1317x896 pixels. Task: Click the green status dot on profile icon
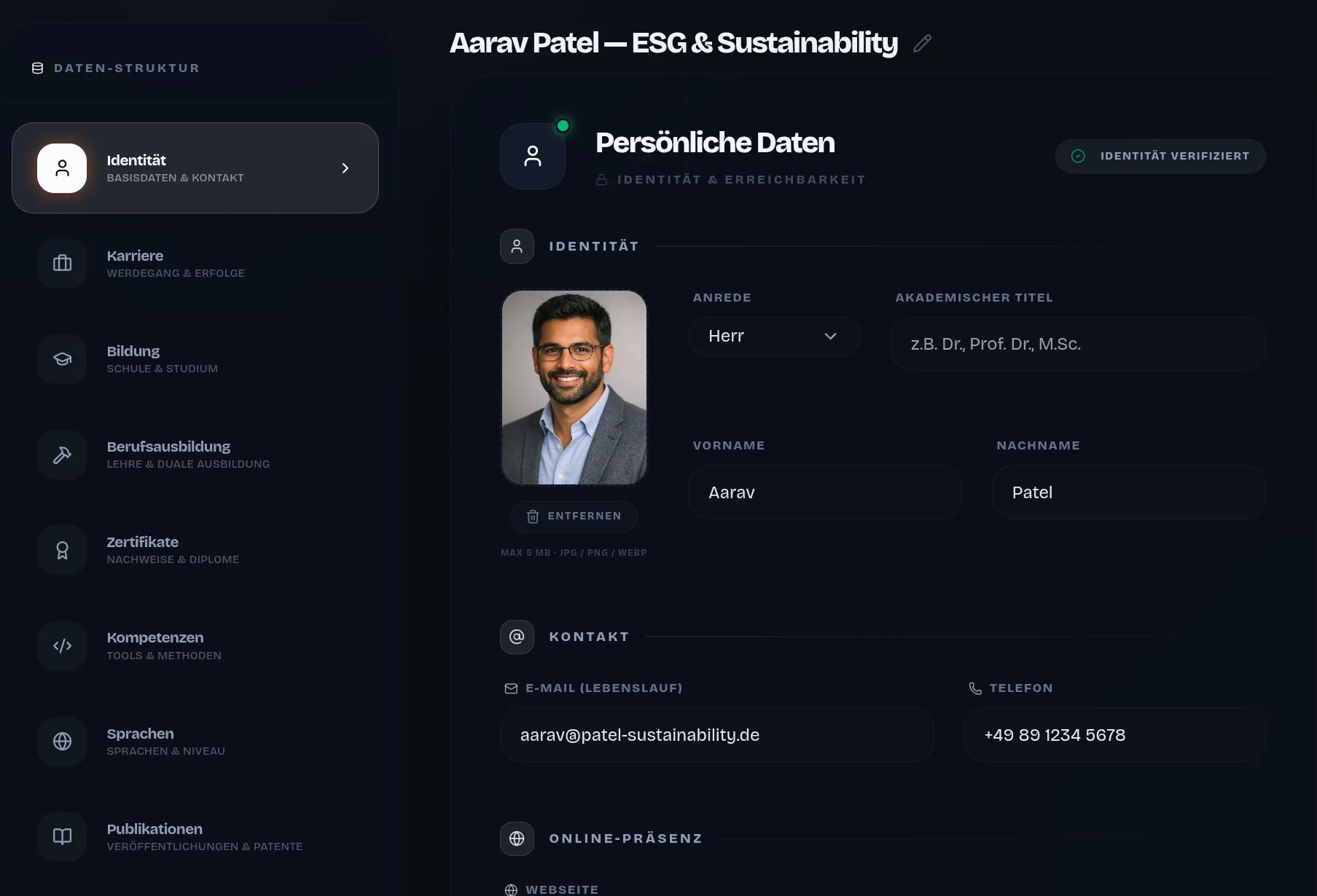(563, 126)
